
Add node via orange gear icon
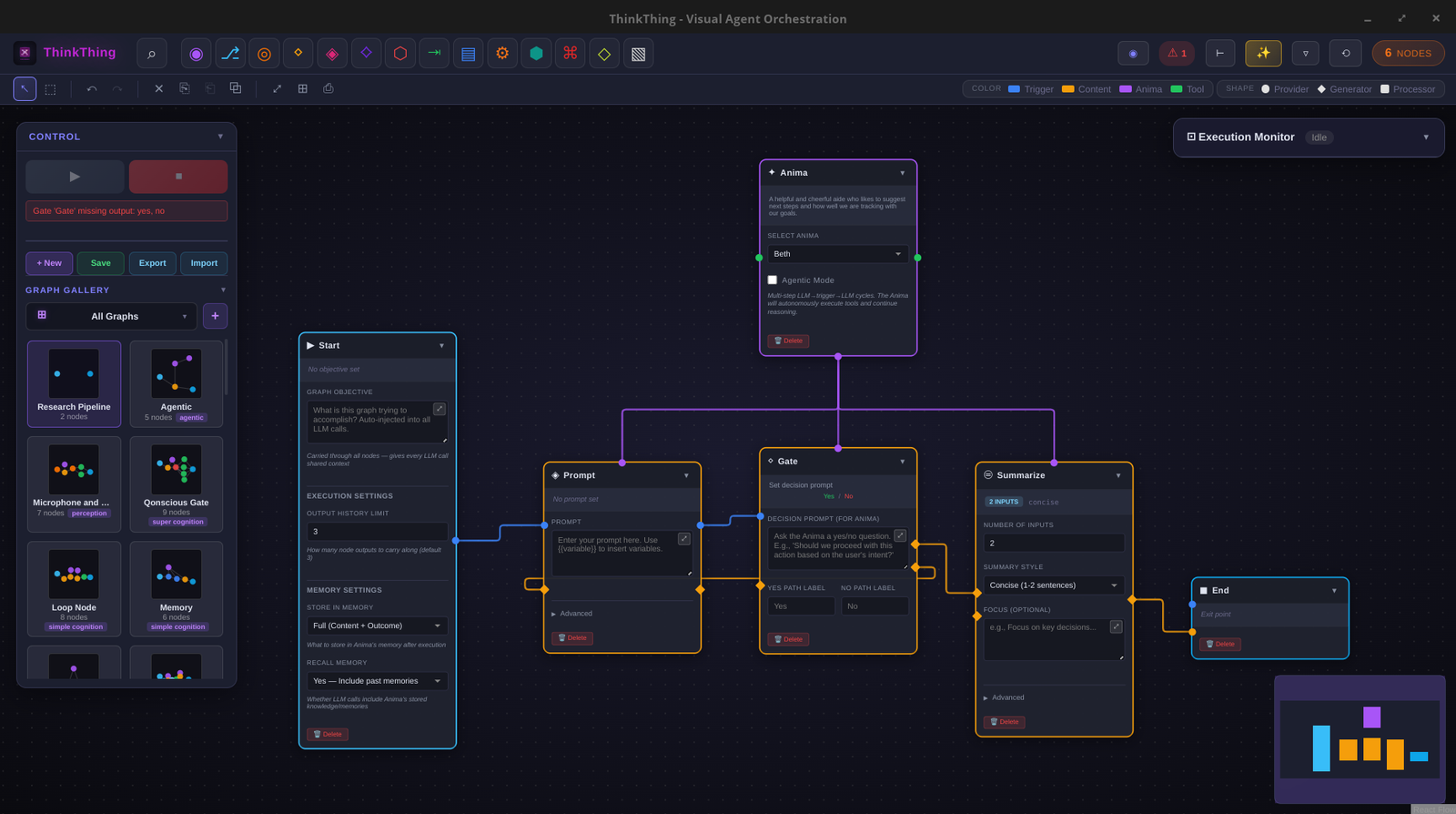click(x=502, y=54)
